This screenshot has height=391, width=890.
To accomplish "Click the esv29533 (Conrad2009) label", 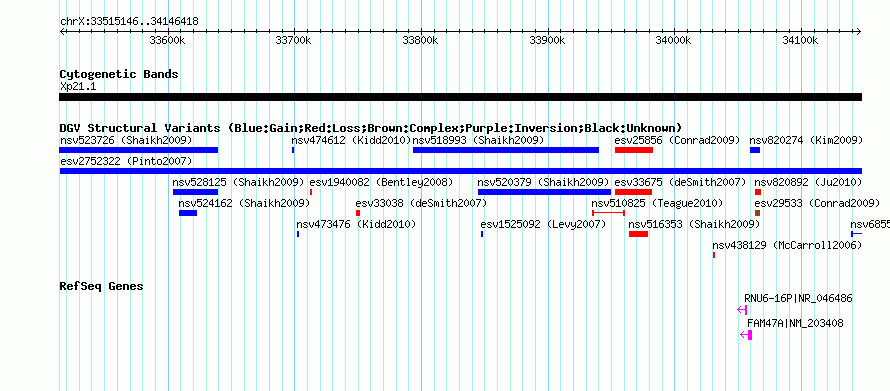I will point(817,203).
